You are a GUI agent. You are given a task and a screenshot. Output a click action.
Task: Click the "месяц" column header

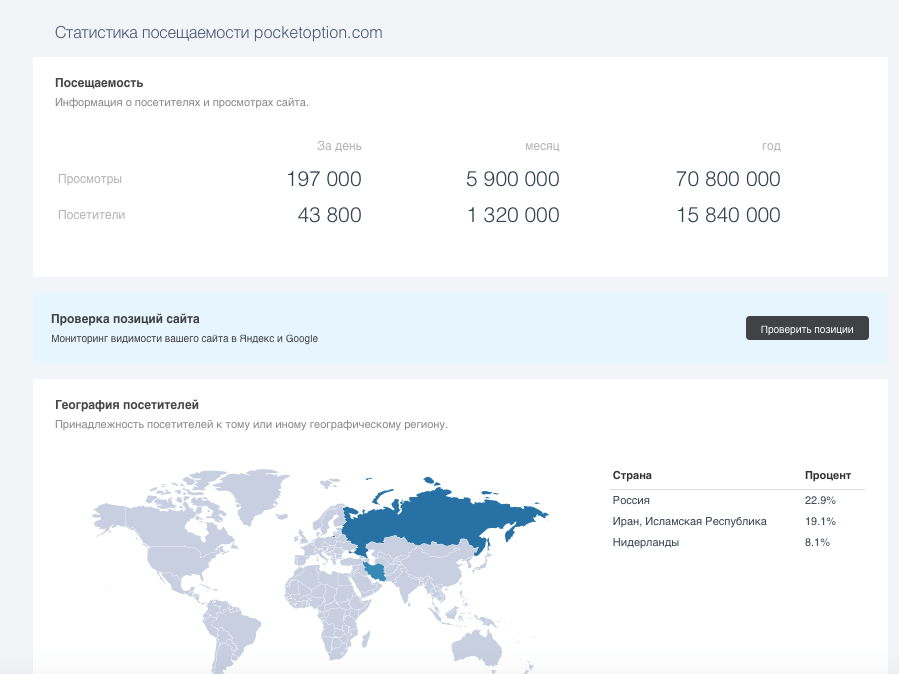[x=542, y=146]
